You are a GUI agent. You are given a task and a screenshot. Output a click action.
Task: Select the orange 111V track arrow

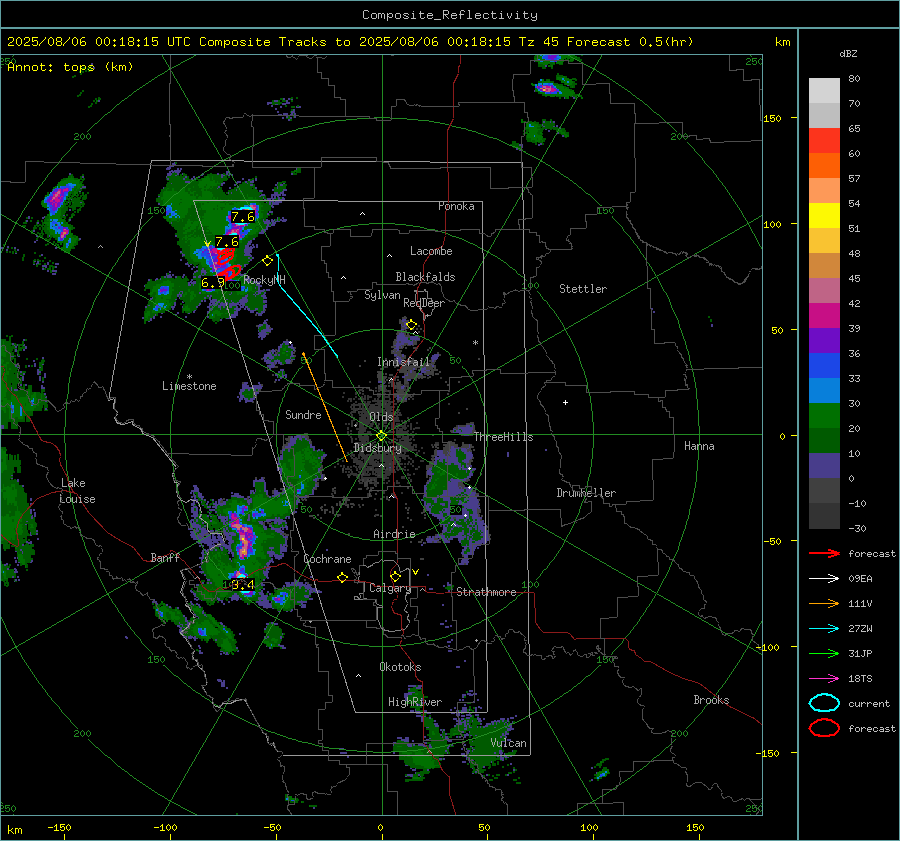(x=824, y=603)
